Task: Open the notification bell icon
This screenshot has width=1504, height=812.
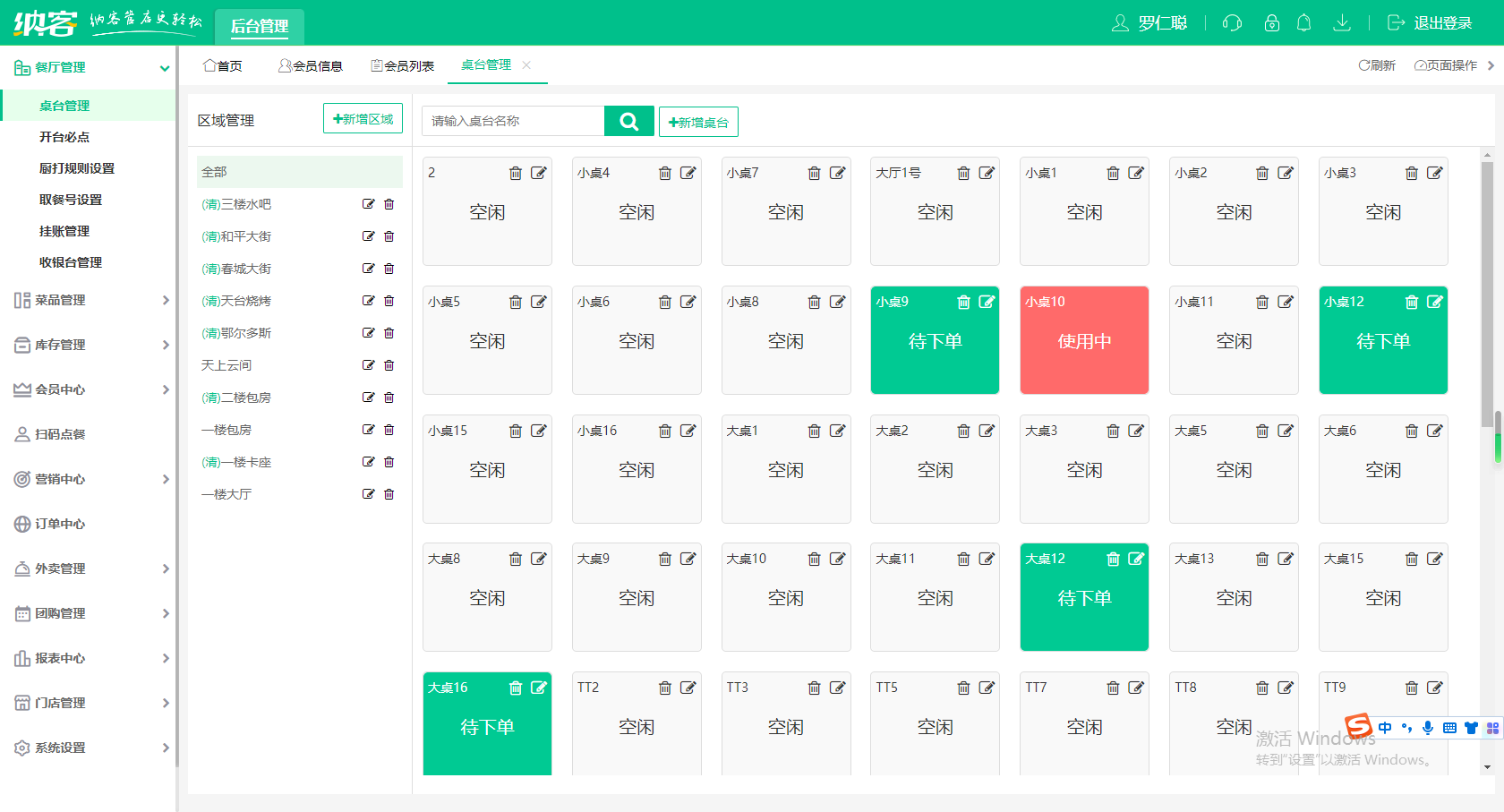Action: [x=1303, y=23]
